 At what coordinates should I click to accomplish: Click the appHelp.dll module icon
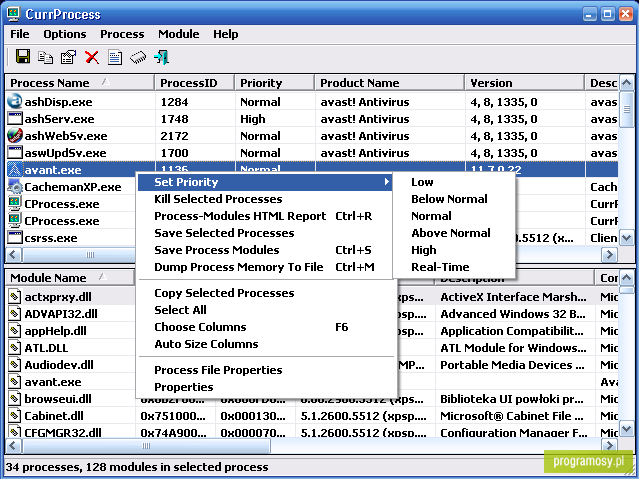coord(15,331)
